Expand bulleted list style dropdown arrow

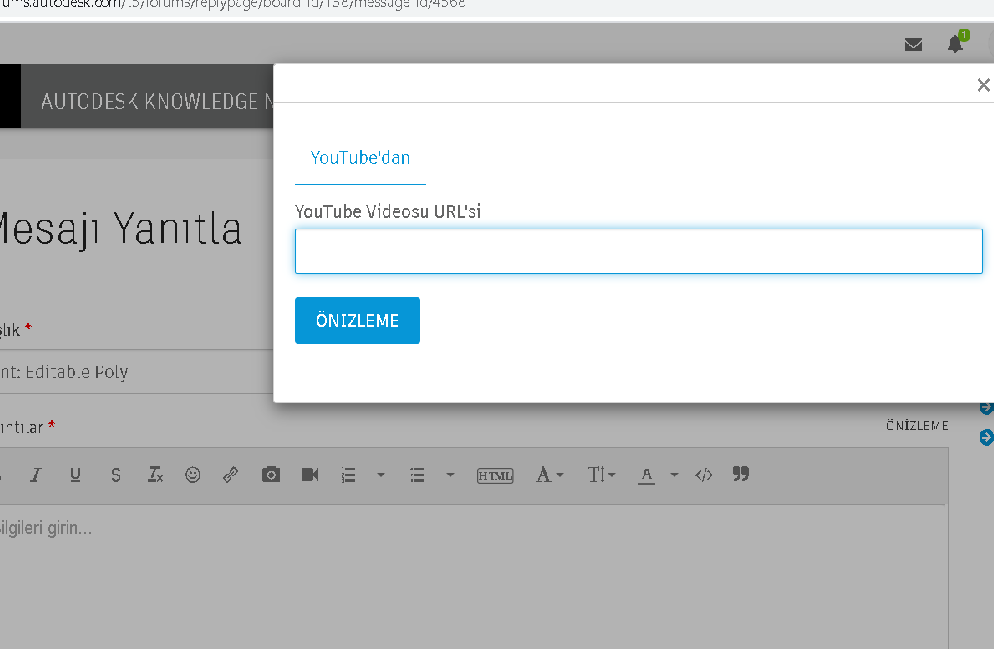click(450, 474)
